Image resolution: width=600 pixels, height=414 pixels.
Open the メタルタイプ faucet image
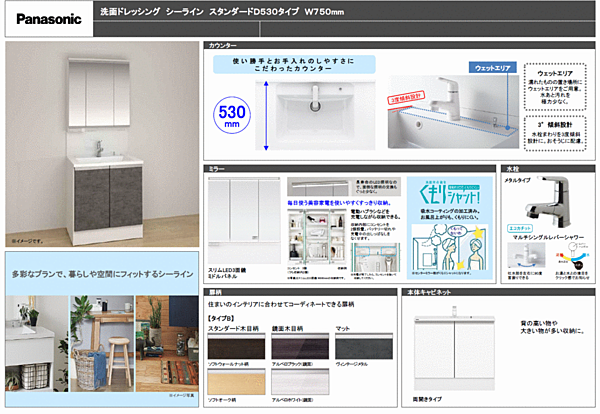coord(548,201)
